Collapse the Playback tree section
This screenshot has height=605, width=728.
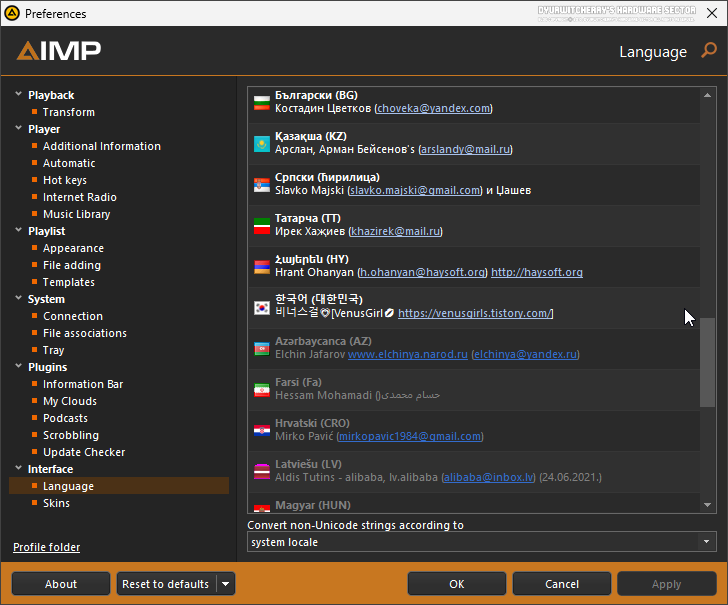pos(19,94)
